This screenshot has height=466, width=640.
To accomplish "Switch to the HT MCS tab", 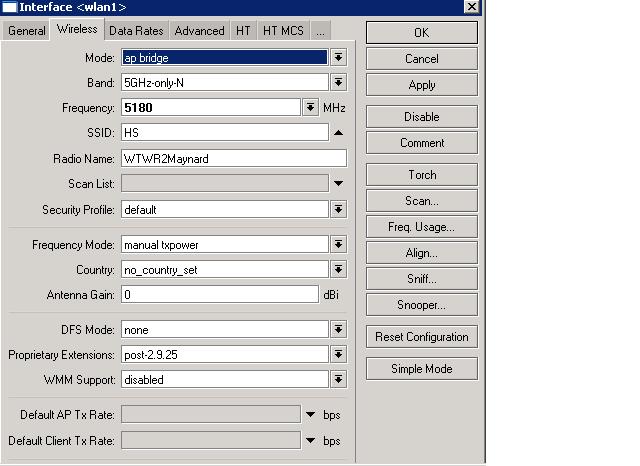I will (283, 31).
